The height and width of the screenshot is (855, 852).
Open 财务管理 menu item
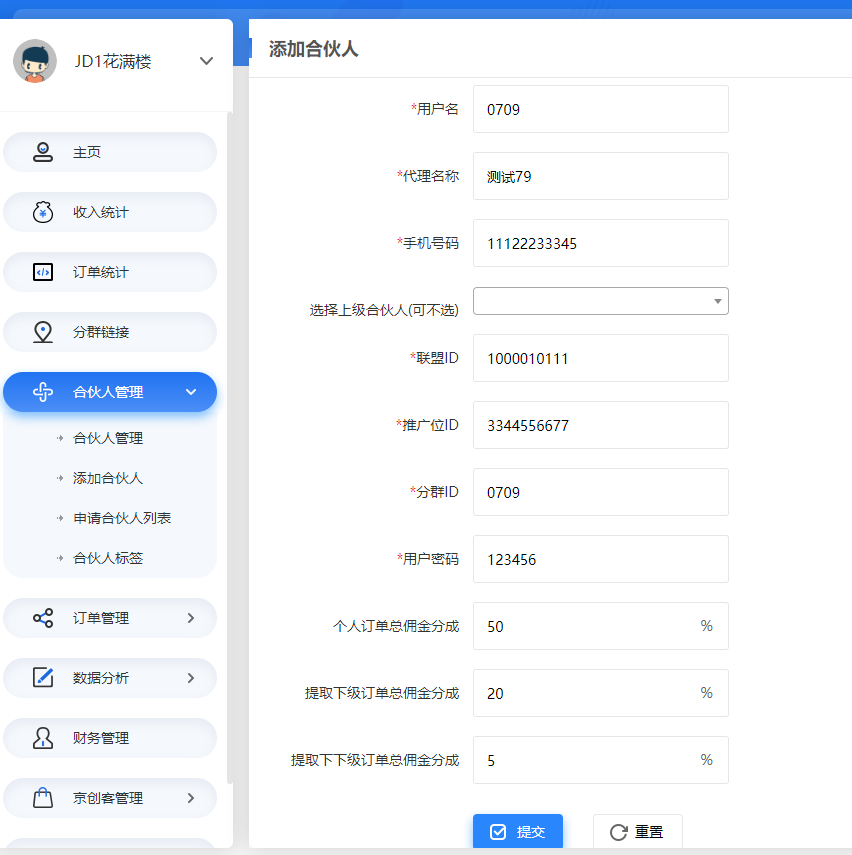pos(110,738)
